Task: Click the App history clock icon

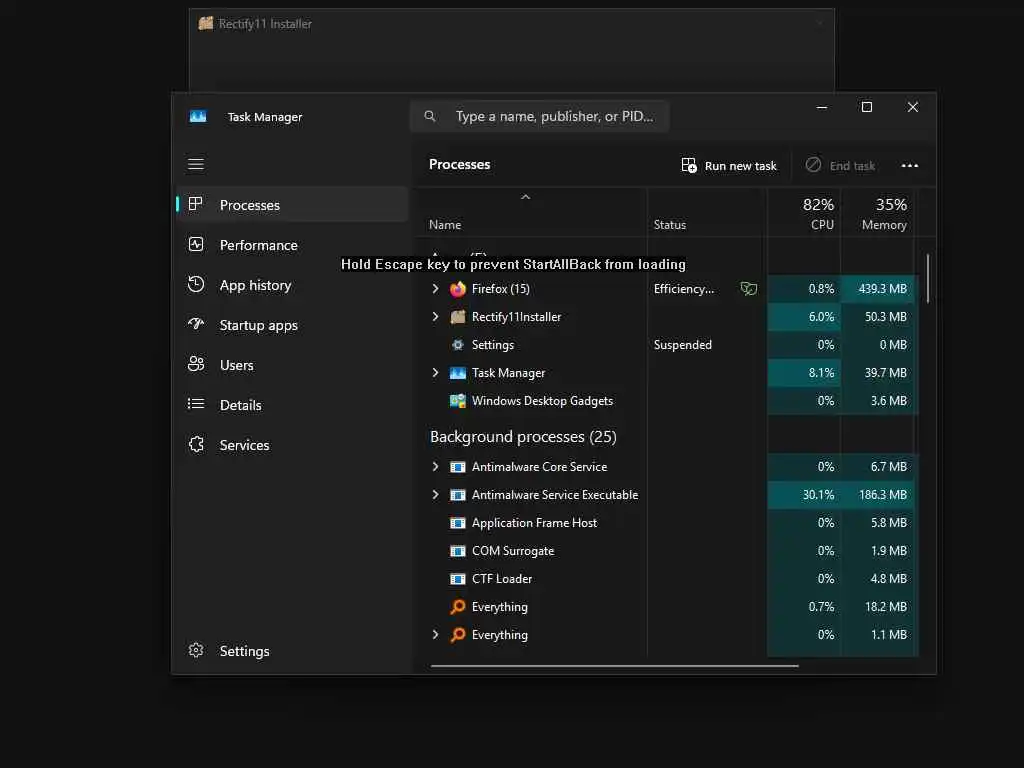Action: 196,284
